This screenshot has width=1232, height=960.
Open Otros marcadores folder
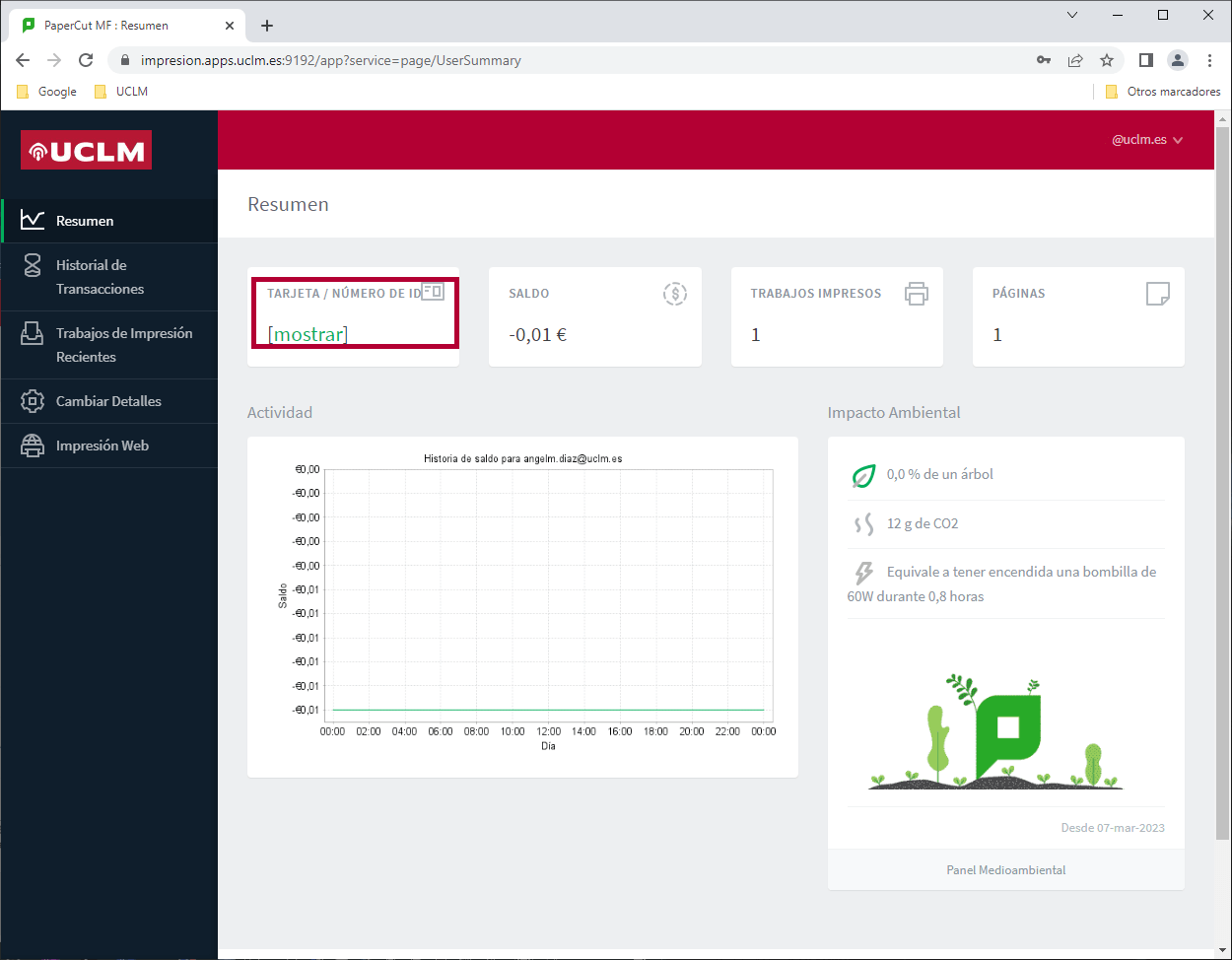1163,92
